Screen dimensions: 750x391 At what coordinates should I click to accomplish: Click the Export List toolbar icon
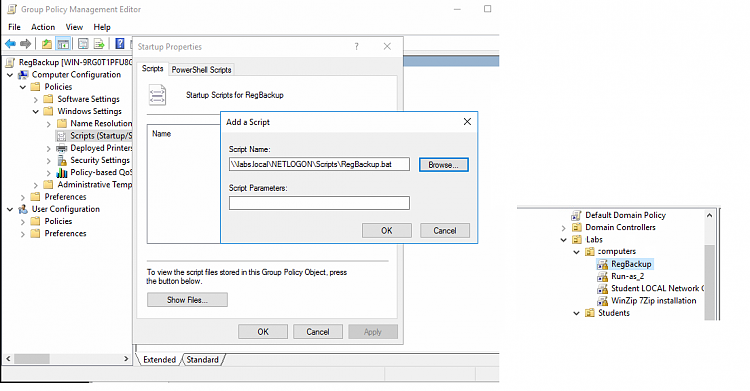99,44
